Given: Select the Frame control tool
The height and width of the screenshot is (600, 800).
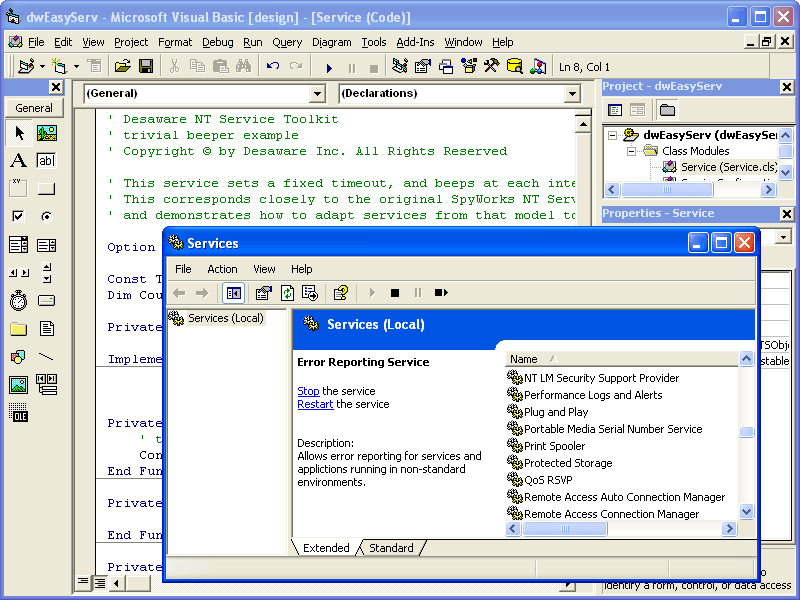Looking at the screenshot, I should click(x=19, y=188).
